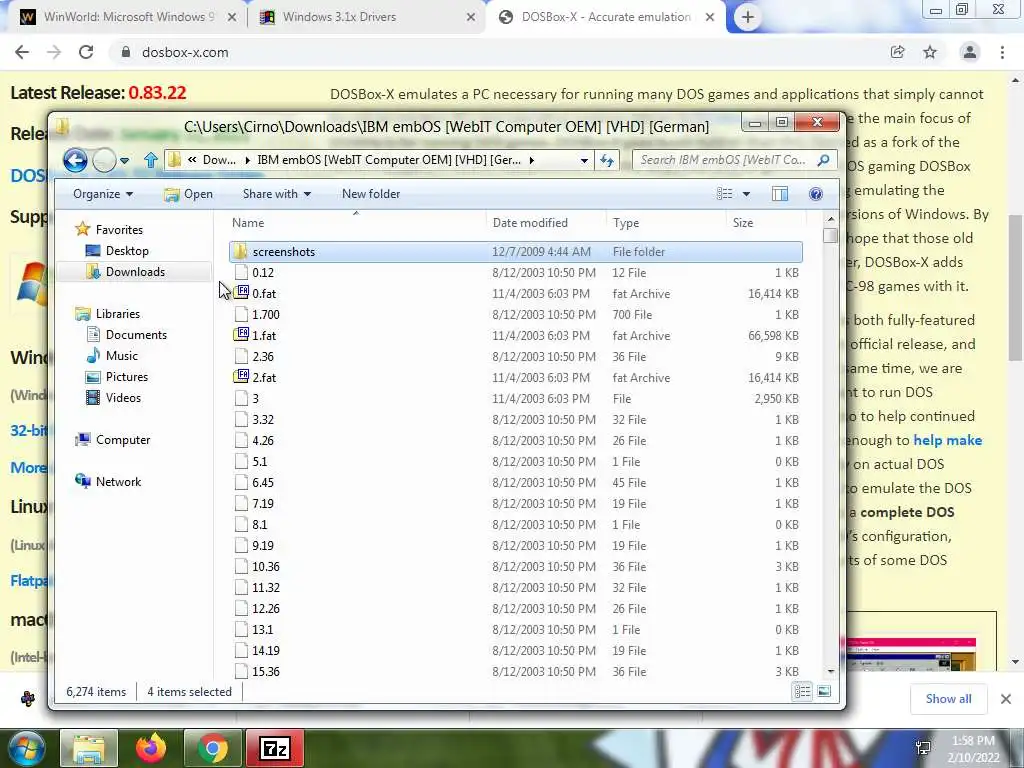The width and height of the screenshot is (1024, 768).
Task: Open a new browser tab
Action: [748, 18]
